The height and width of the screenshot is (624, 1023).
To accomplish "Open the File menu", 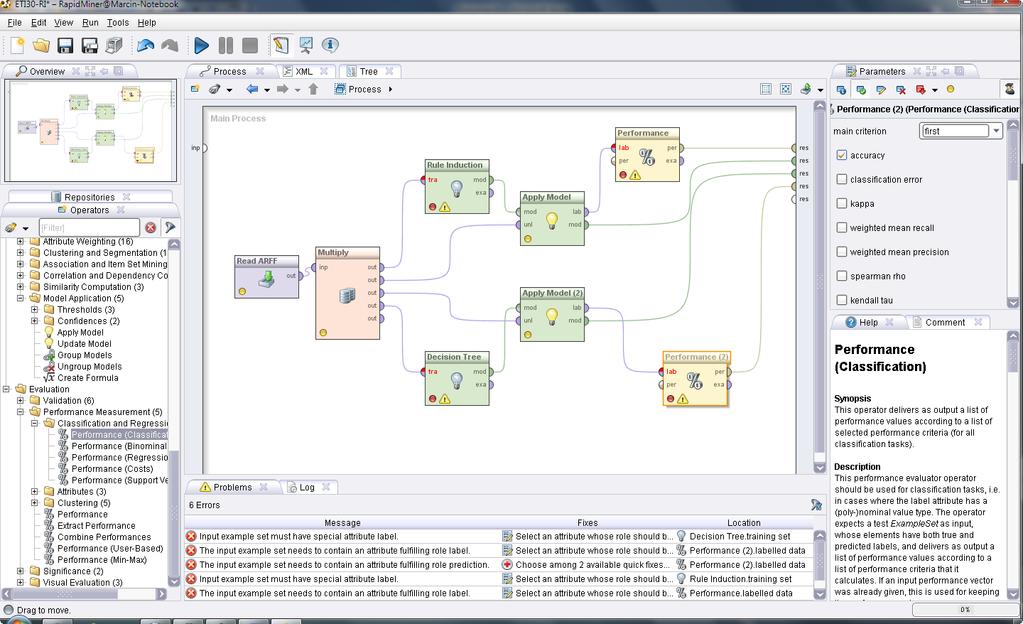I will pyautogui.click(x=14, y=22).
